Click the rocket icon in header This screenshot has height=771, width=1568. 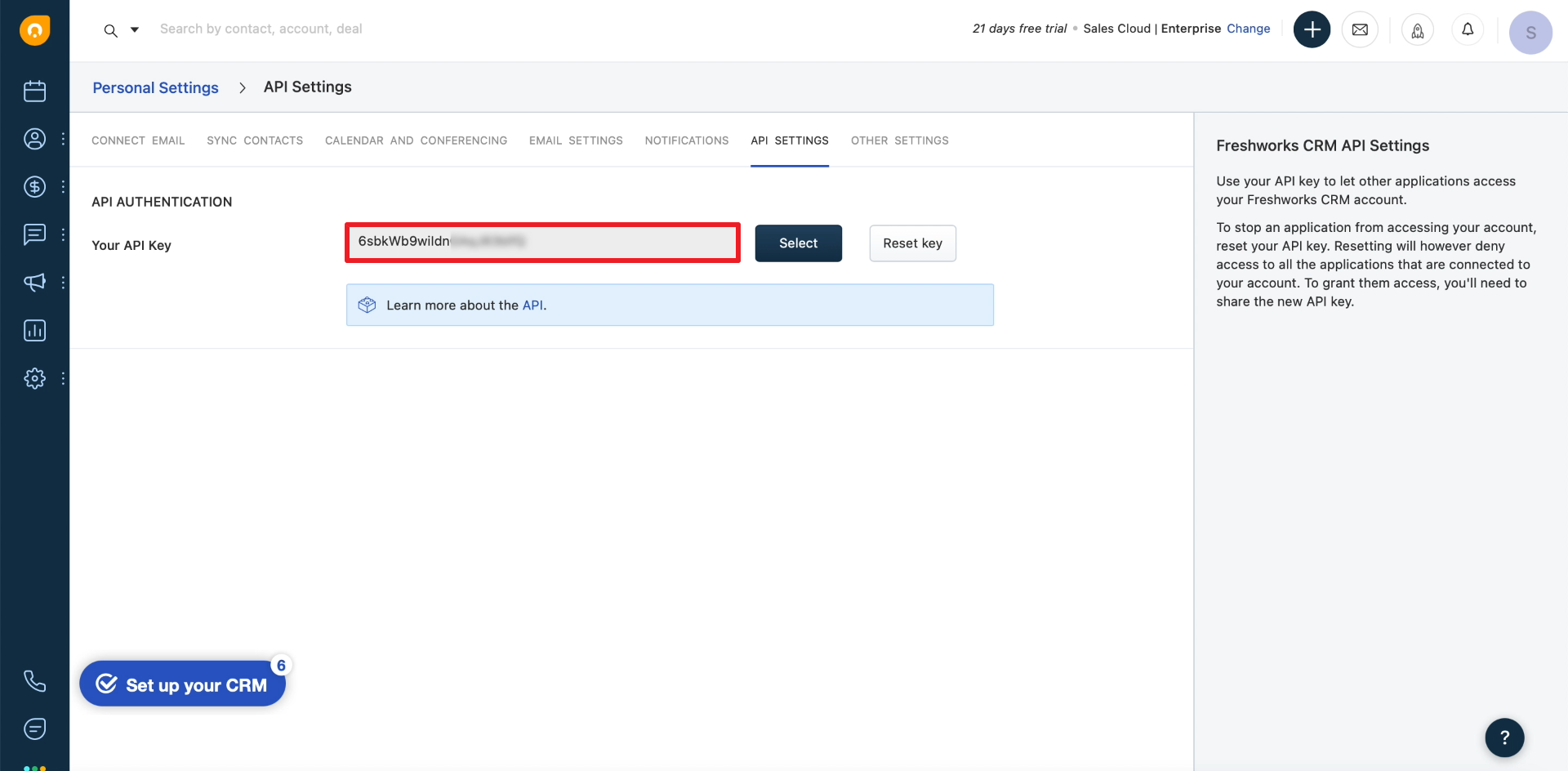pyautogui.click(x=1418, y=30)
